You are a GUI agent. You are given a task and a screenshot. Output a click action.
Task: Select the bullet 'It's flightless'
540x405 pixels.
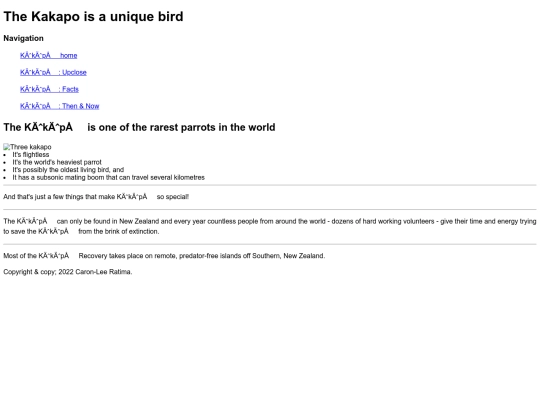tap(31, 155)
